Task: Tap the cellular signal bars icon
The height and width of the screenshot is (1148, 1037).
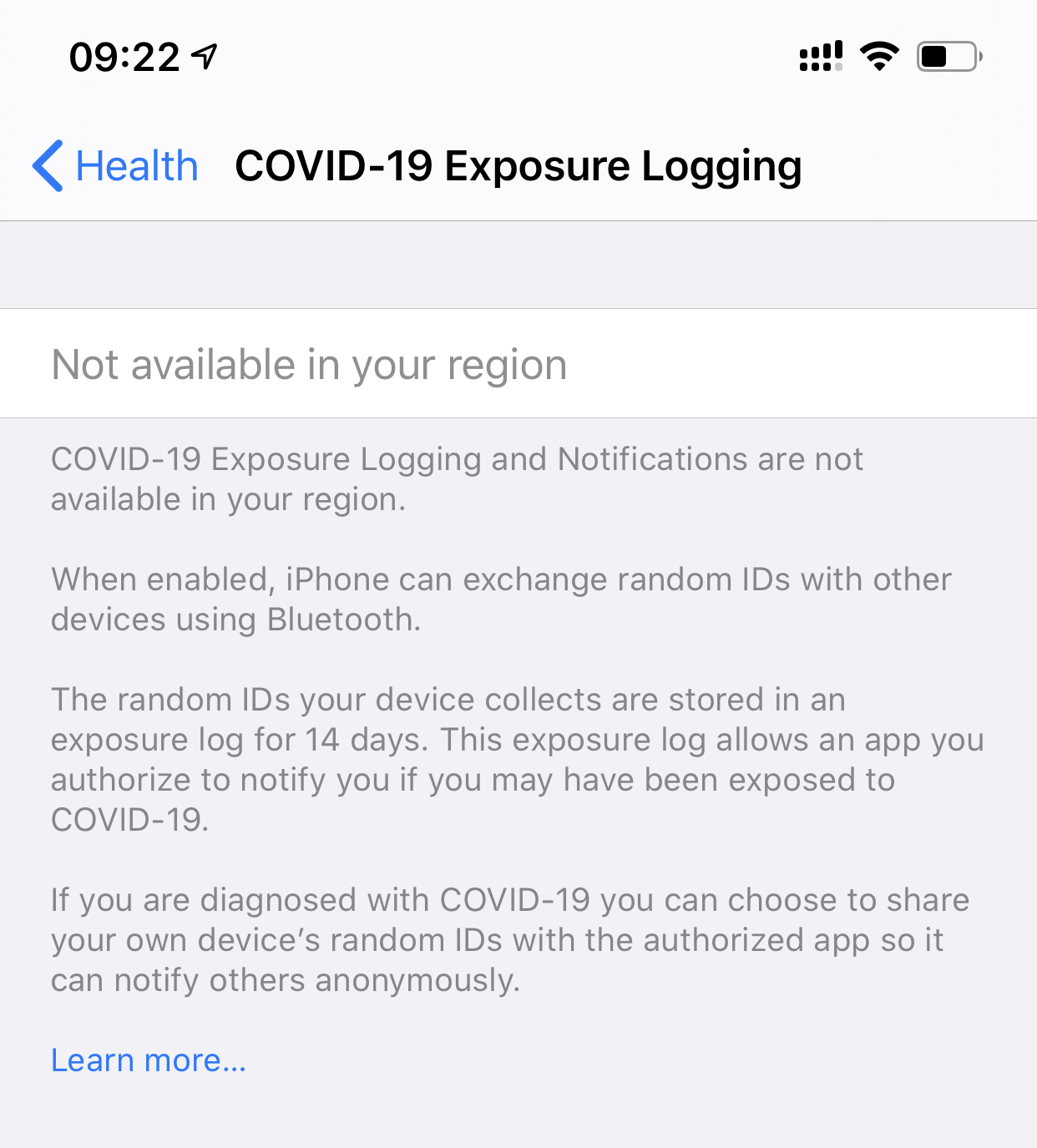Action: tap(821, 57)
